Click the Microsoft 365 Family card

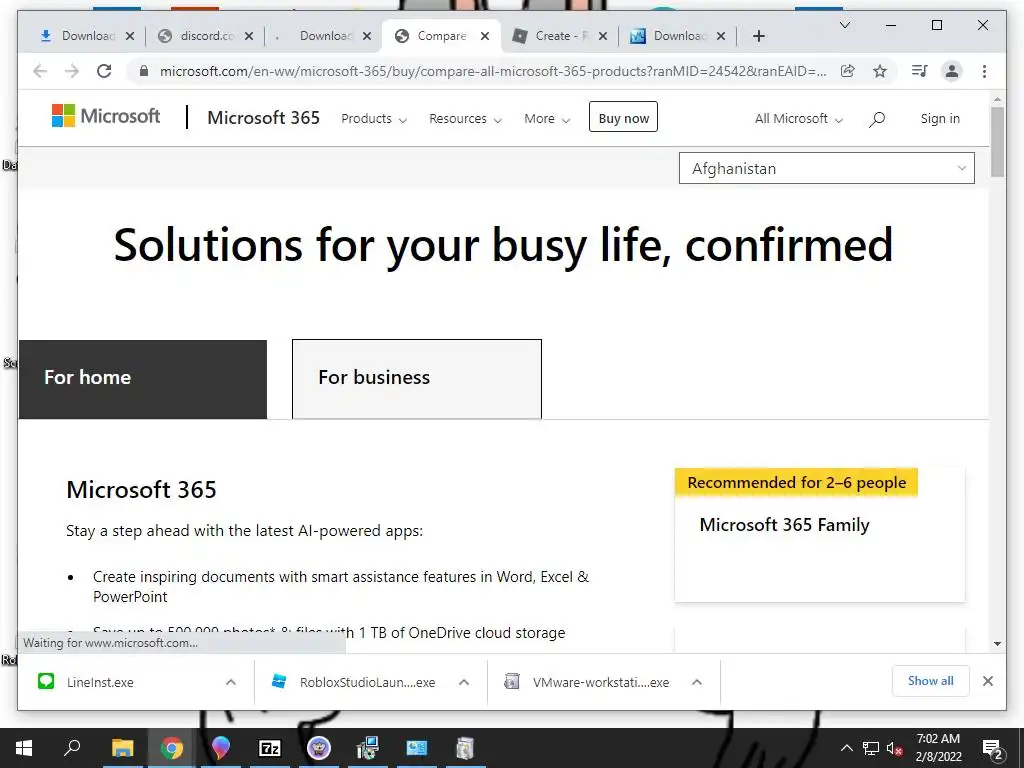click(x=820, y=535)
